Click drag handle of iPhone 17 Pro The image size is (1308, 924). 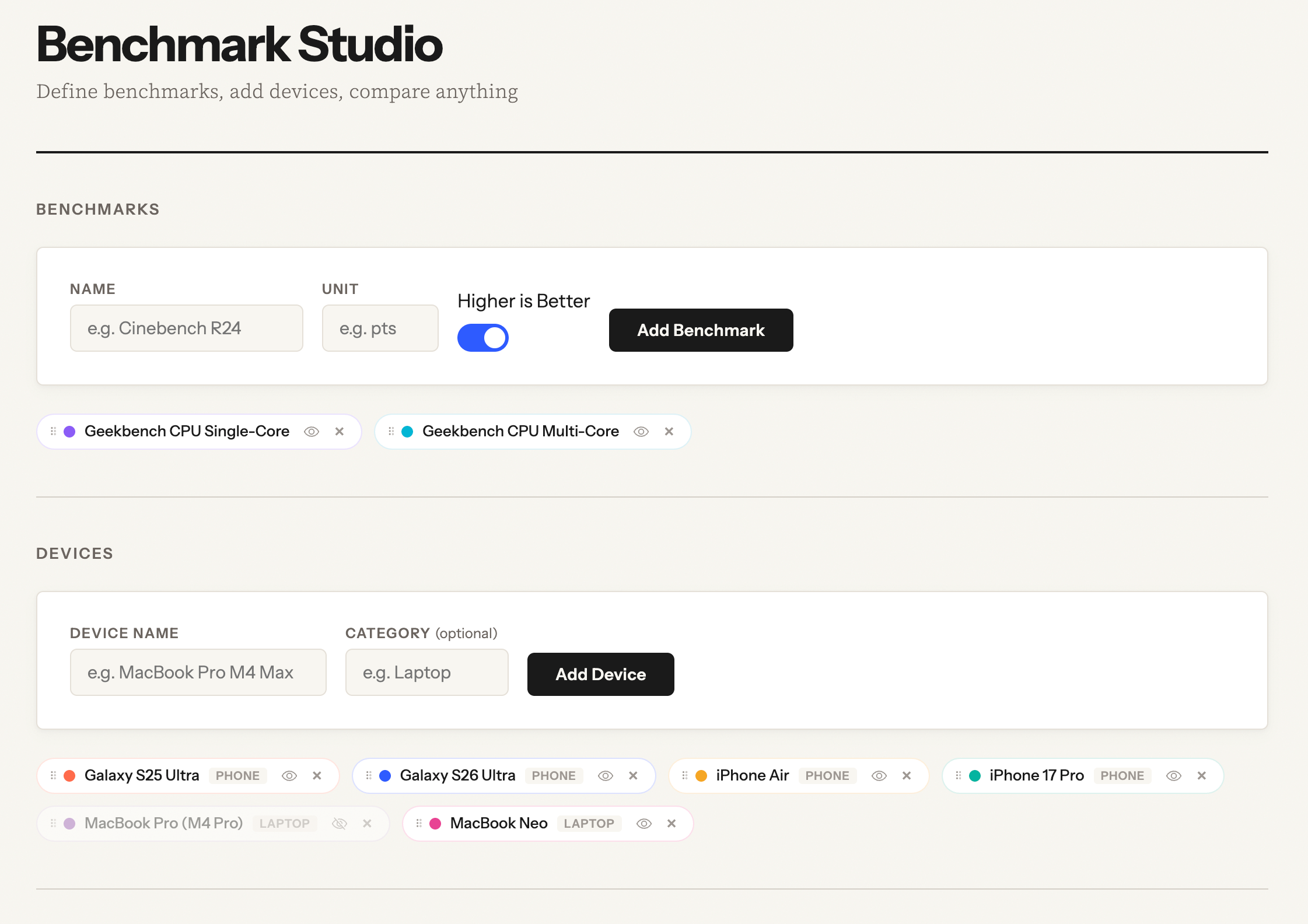pyautogui.click(x=958, y=776)
